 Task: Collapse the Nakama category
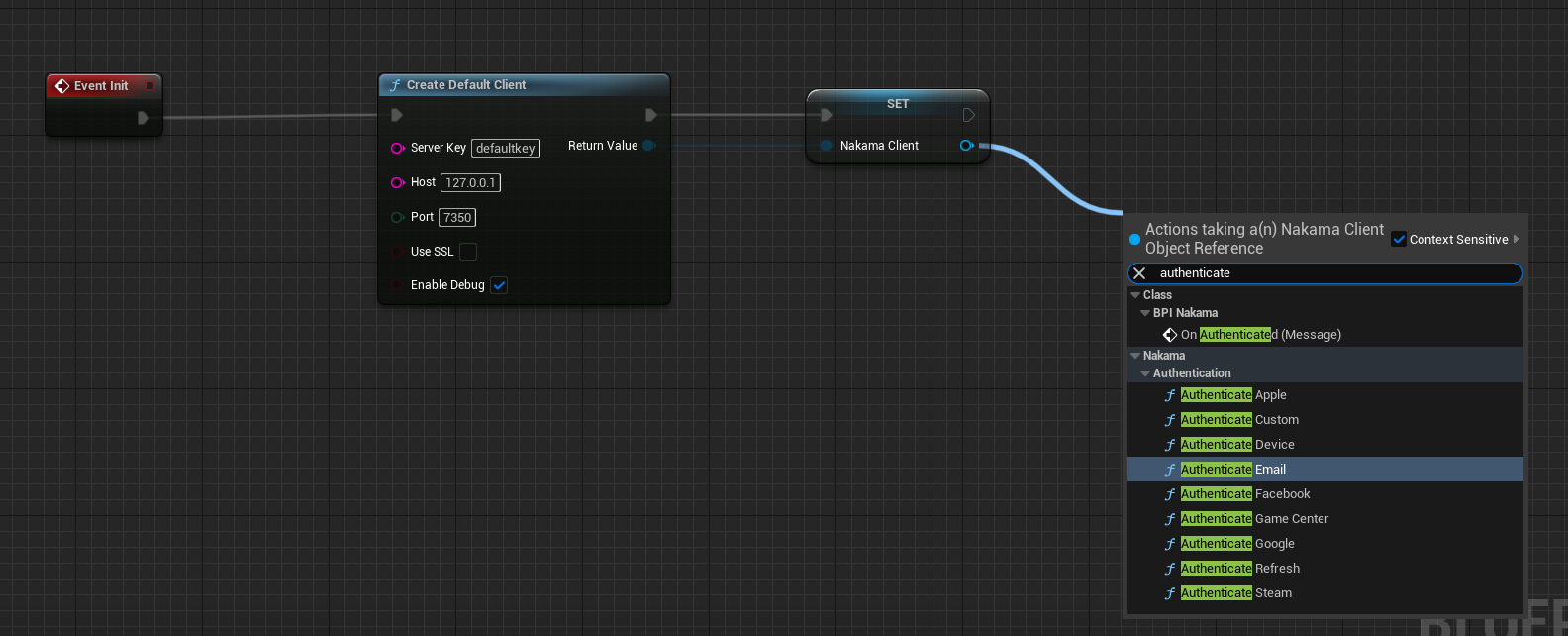click(x=1135, y=356)
